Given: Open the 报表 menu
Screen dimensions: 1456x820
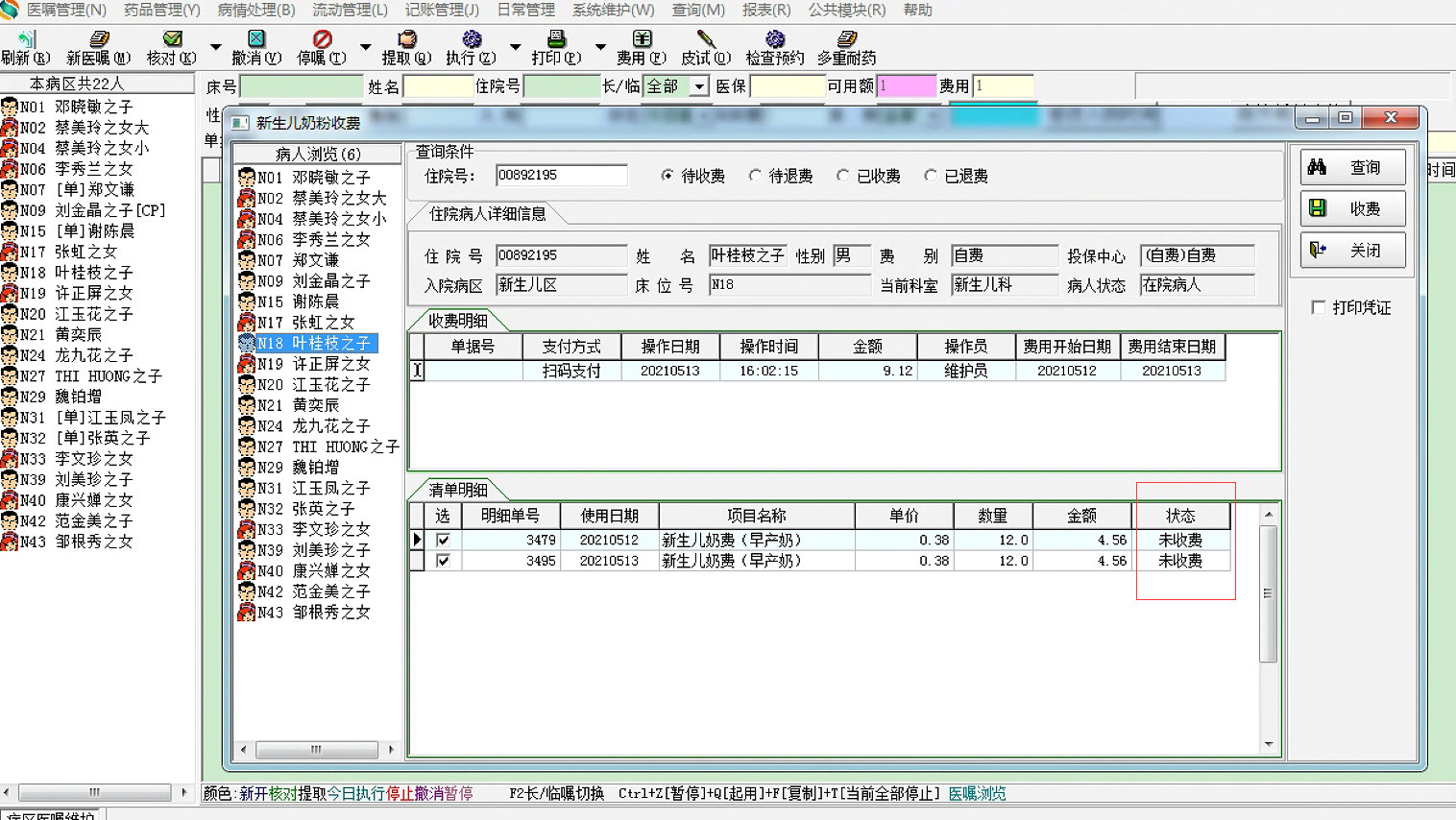Looking at the screenshot, I should coord(765,10).
